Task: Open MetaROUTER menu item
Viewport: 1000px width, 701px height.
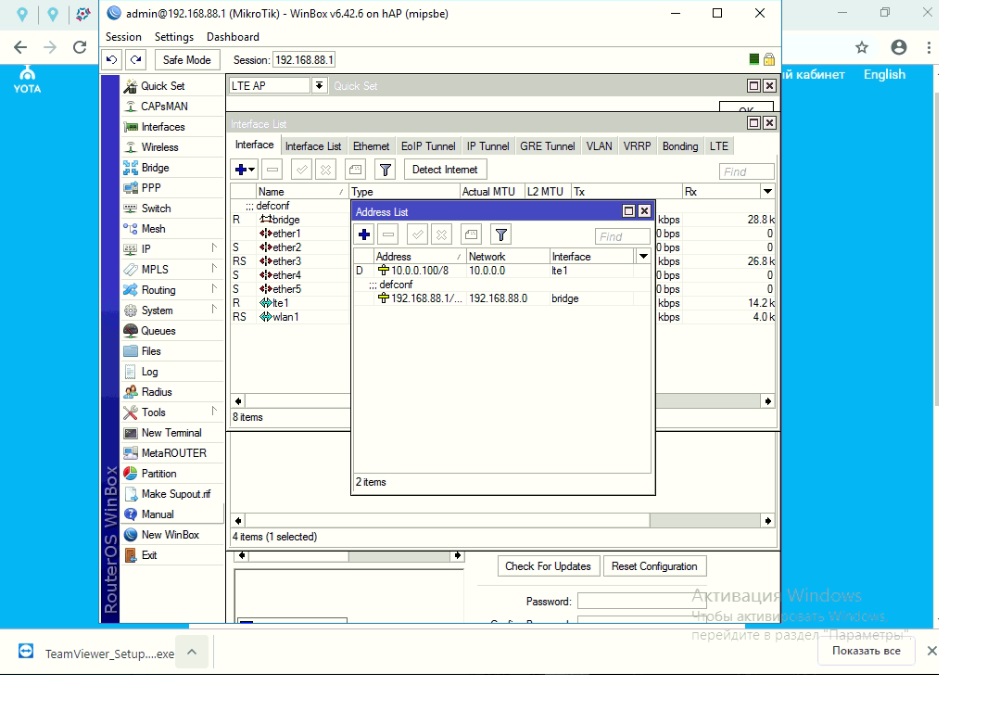Action: click(x=172, y=453)
